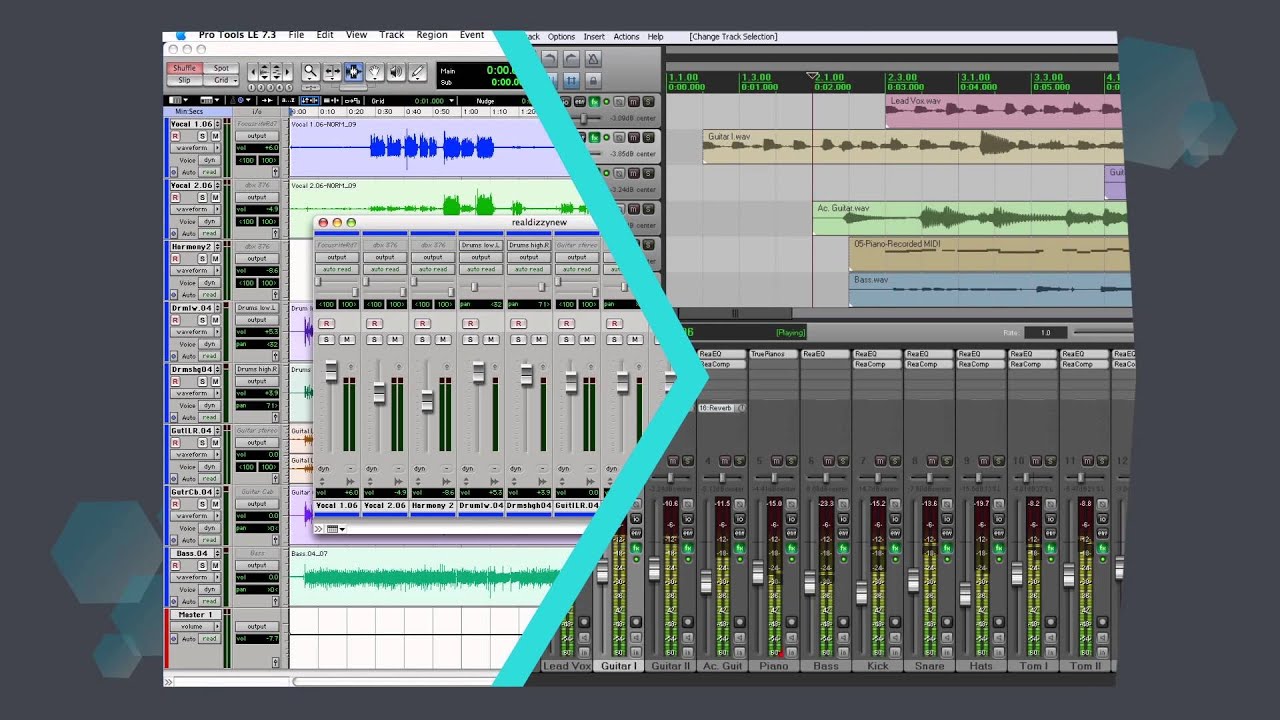1280x720 pixels.
Task: Solo the Vocal 1.06 track in edit window
Action: click(x=202, y=136)
